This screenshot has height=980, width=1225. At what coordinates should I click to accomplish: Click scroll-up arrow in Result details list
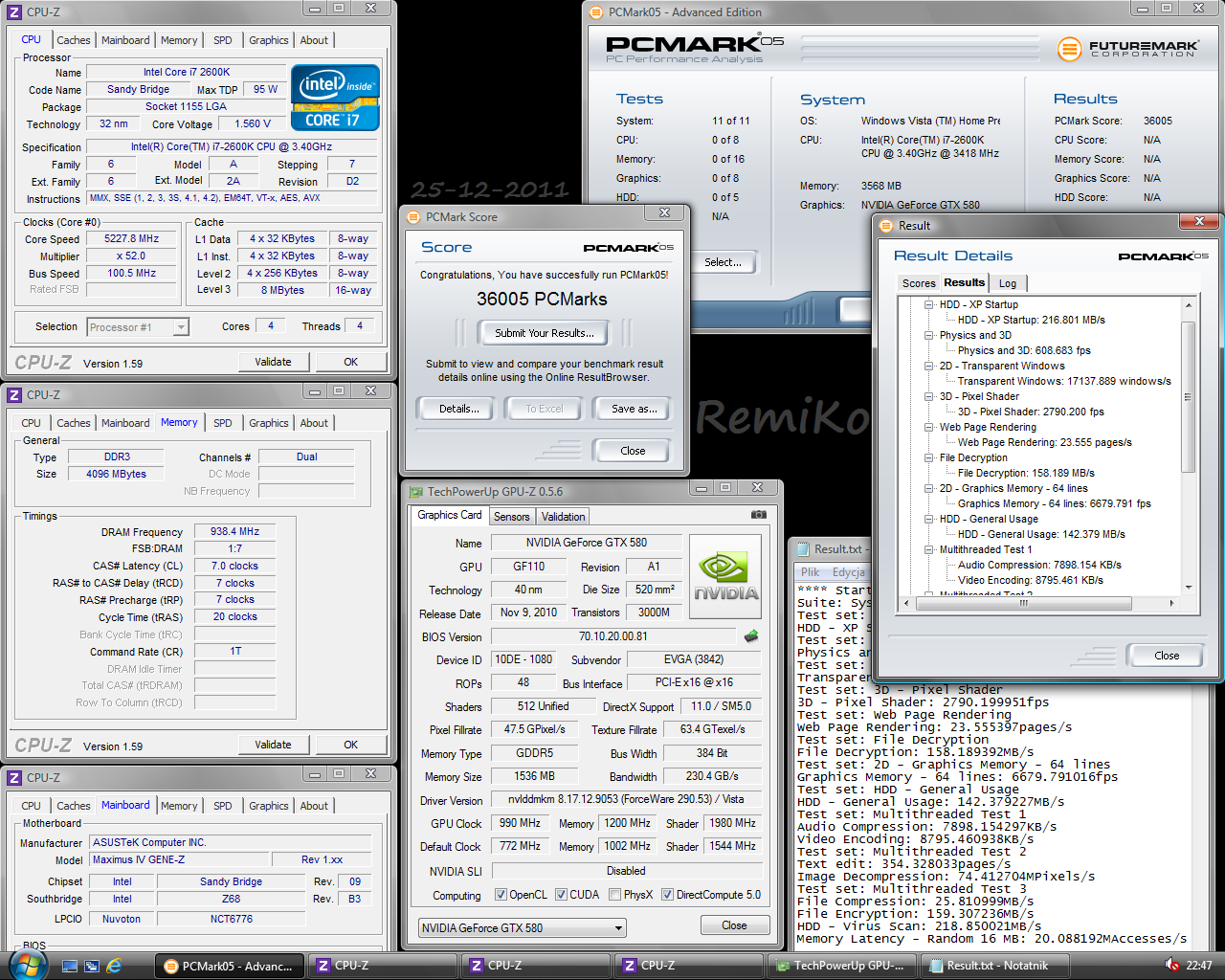coord(1189,304)
